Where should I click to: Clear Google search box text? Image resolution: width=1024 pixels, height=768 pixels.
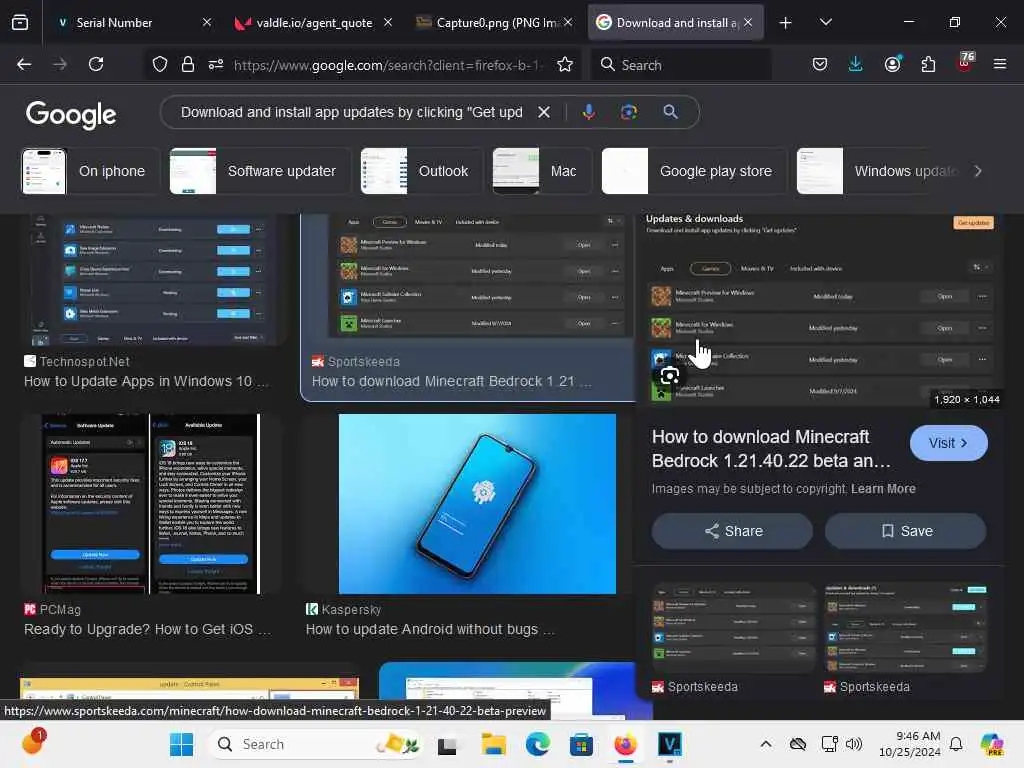[543, 112]
